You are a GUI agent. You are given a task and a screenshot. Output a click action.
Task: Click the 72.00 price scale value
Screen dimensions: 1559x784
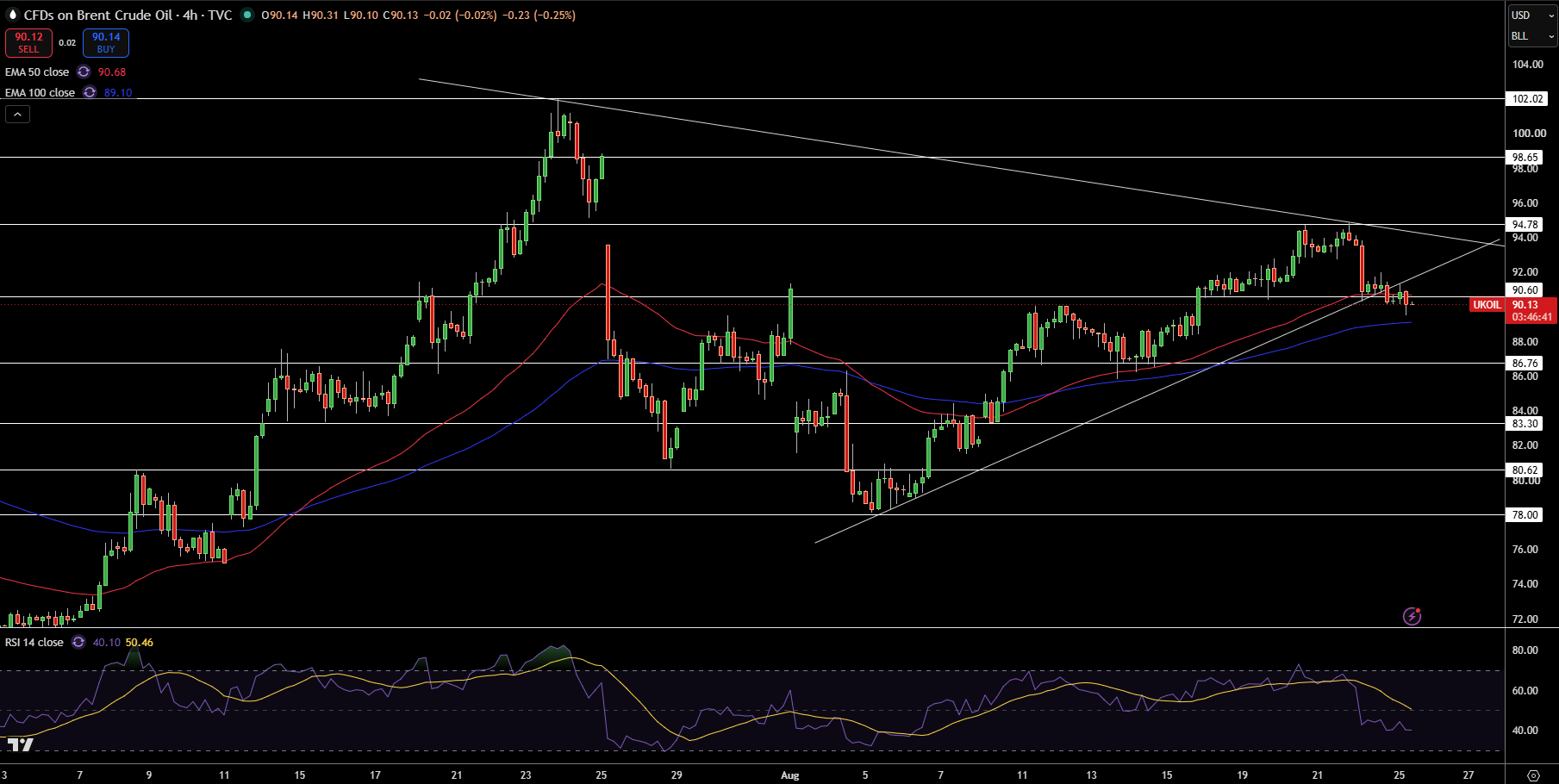pyautogui.click(x=1525, y=619)
